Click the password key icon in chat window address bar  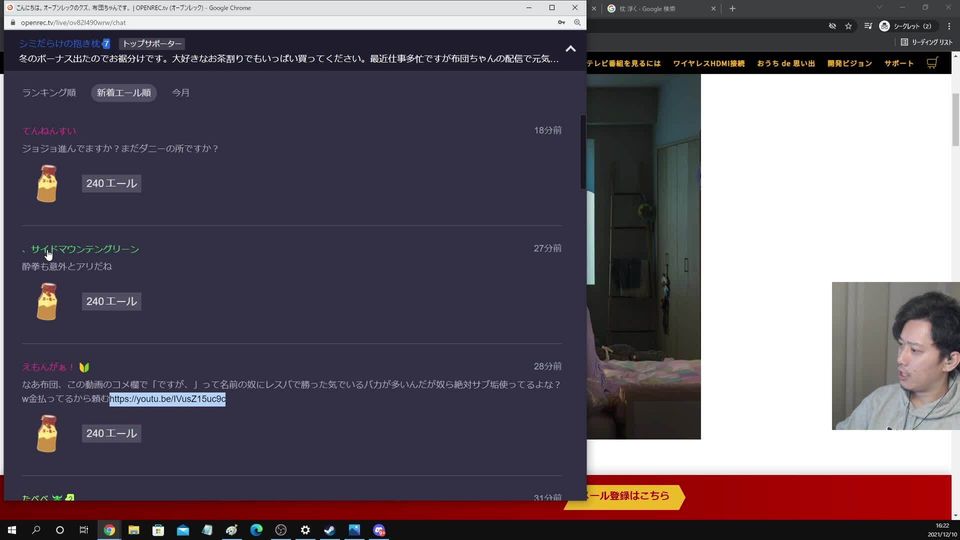click(x=561, y=23)
